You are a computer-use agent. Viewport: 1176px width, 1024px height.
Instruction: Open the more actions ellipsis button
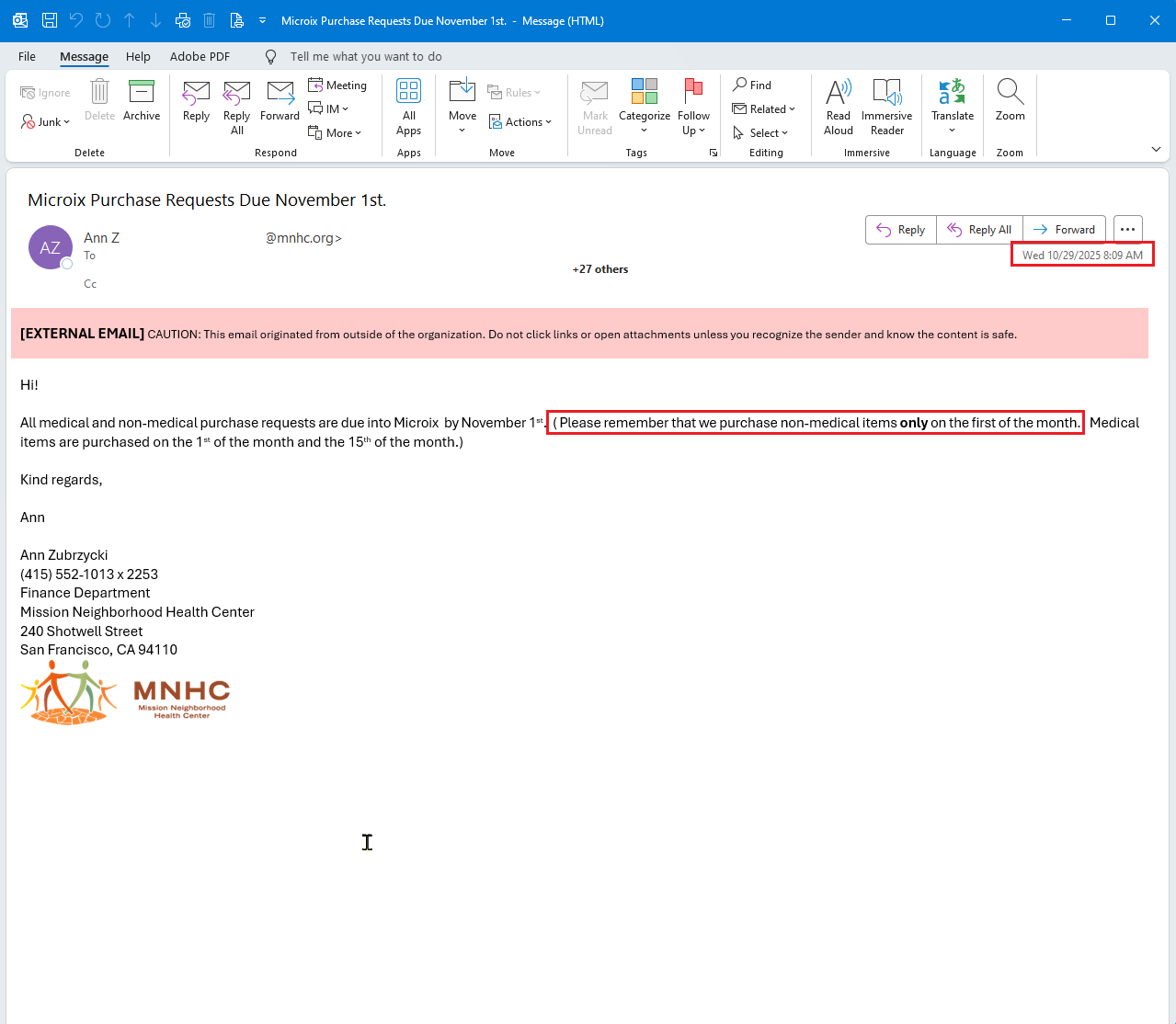[x=1127, y=230]
